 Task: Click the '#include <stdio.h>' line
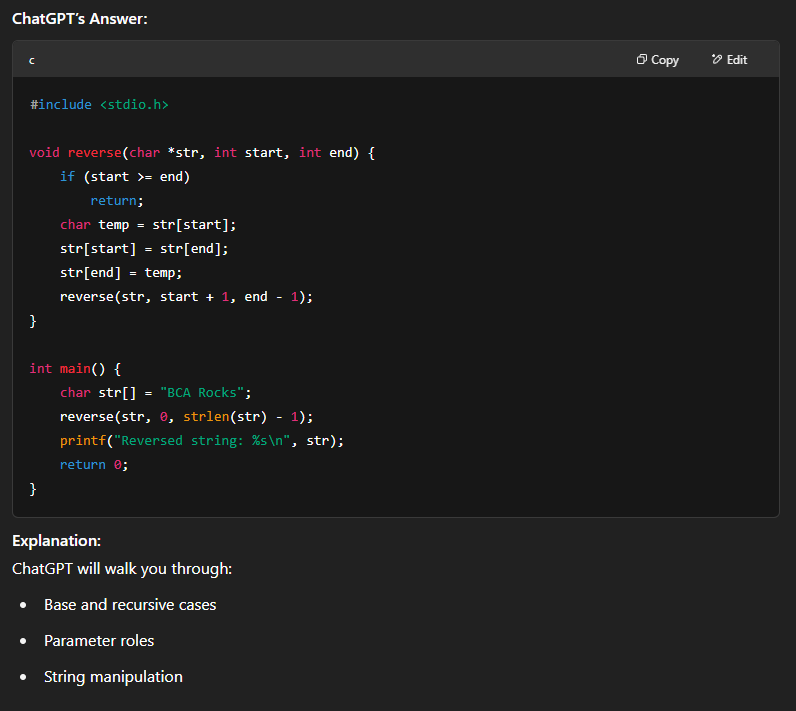pos(99,105)
